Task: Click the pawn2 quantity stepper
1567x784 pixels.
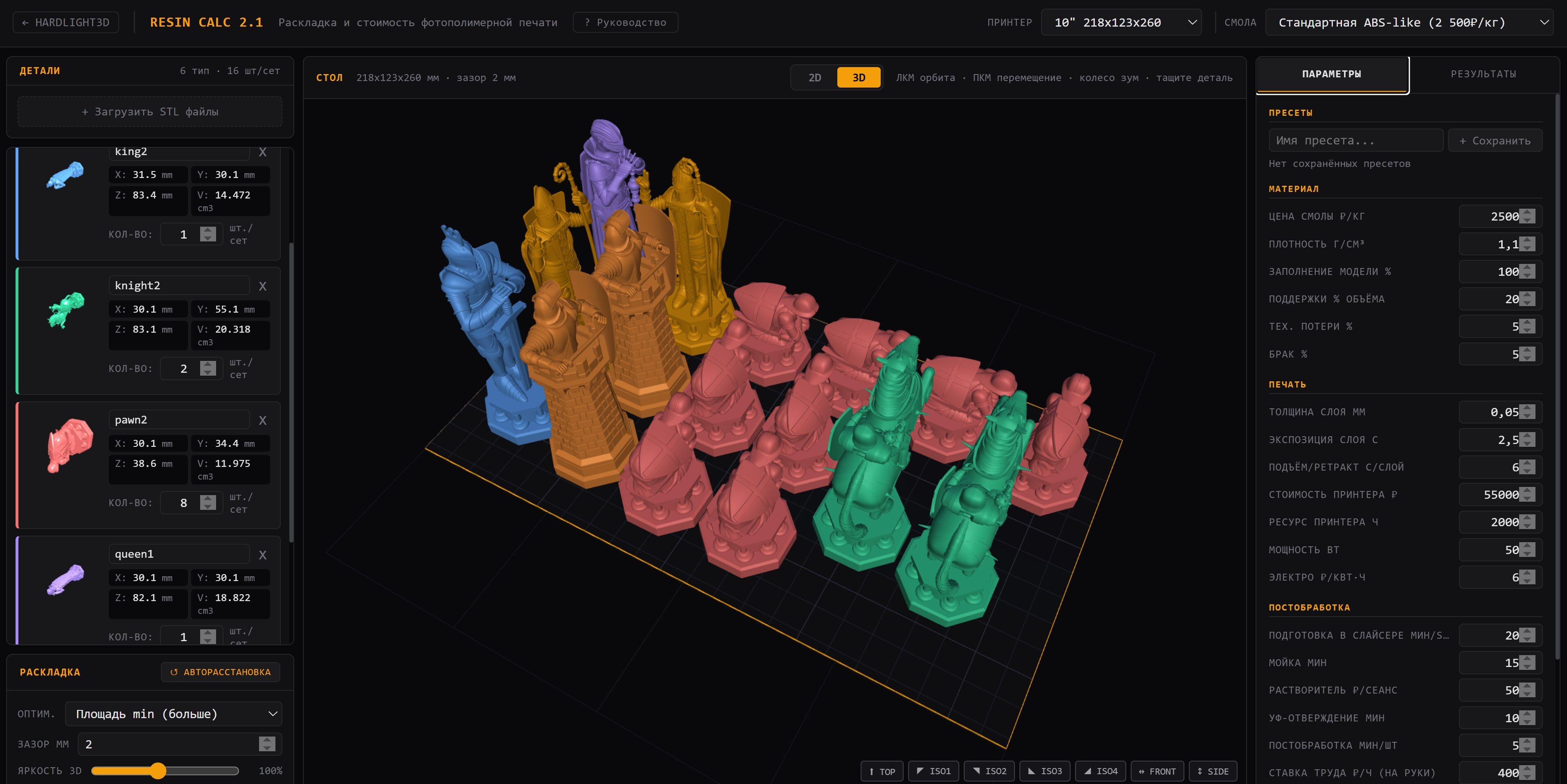Action: (207, 502)
